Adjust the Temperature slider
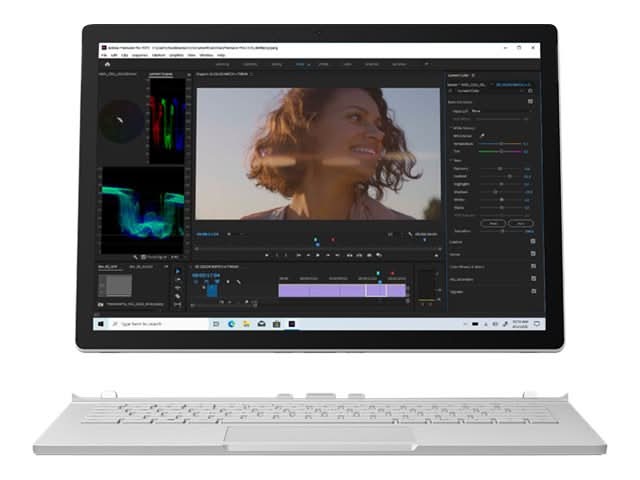This screenshot has width=640, height=480. 500,143
